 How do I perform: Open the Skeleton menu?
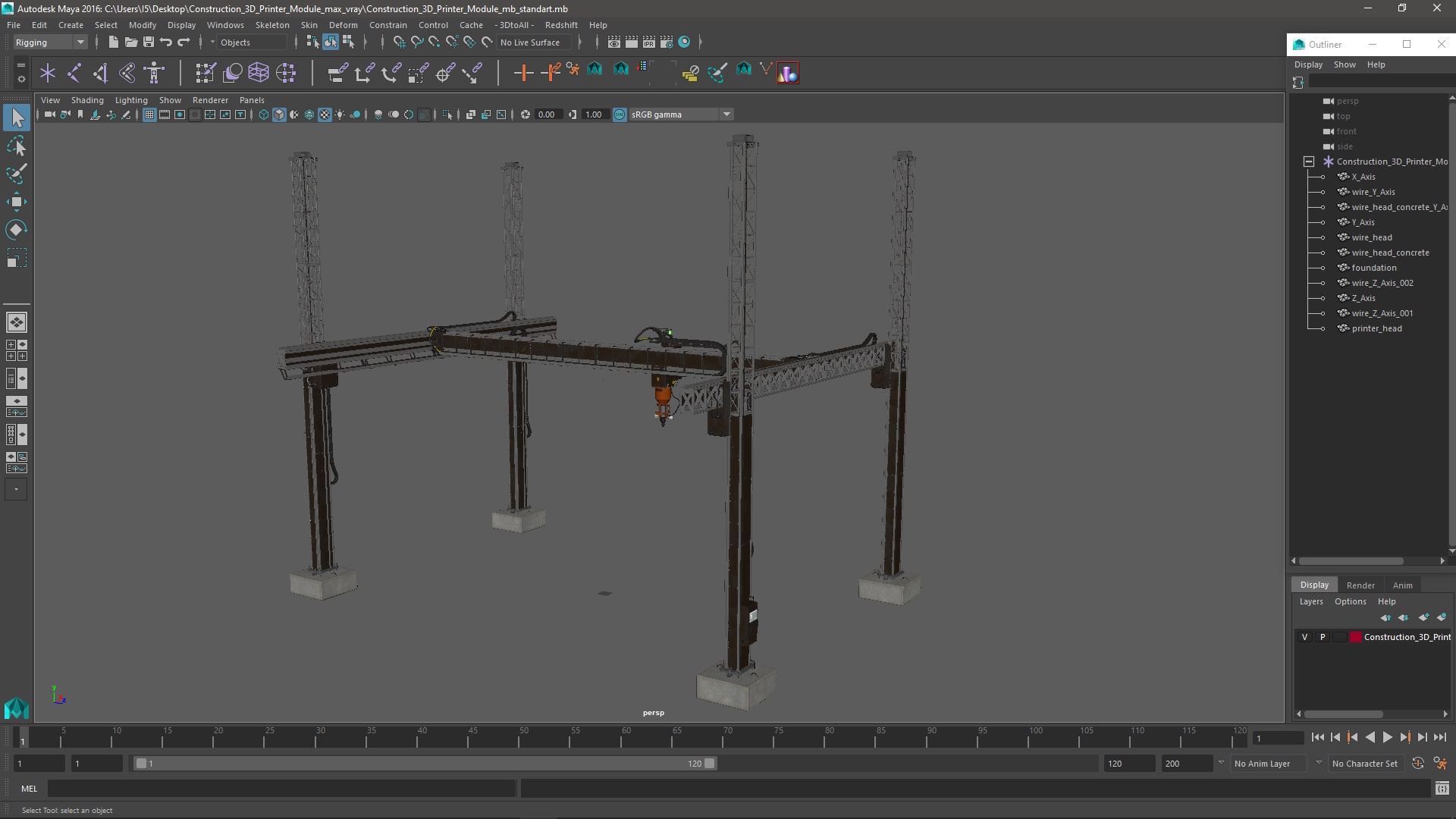coord(271,25)
